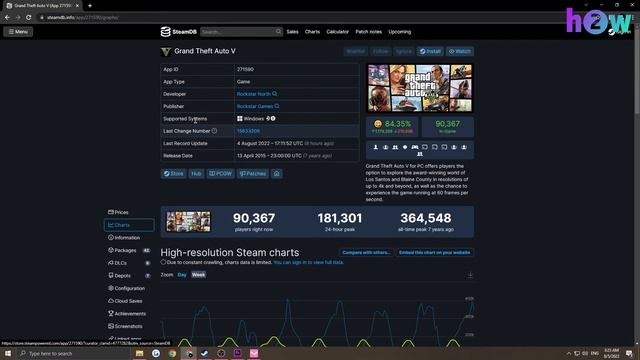Click Embed this chart button
Image resolution: width=640 pixels, height=360 pixels.
435,253
